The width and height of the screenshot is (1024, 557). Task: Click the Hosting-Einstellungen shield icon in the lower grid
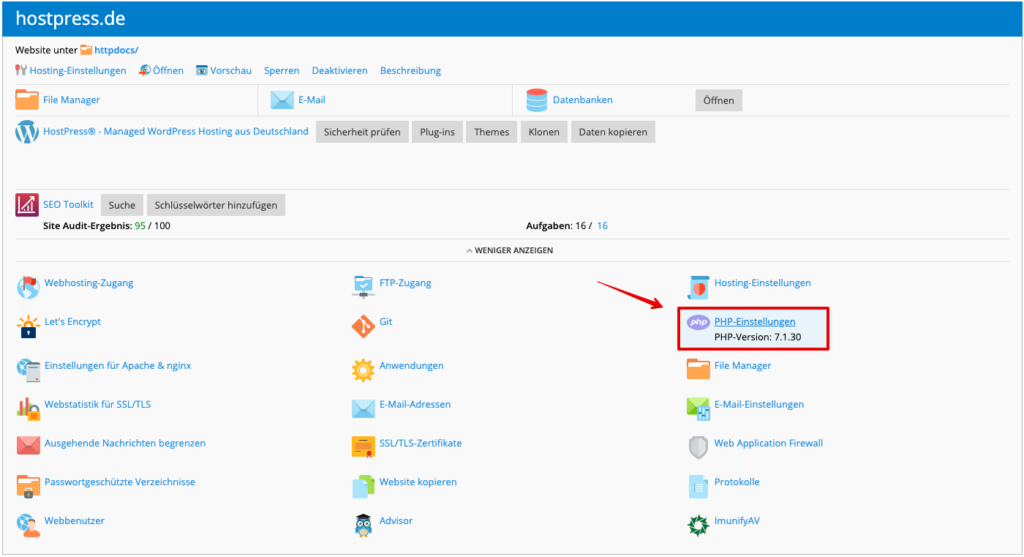point(698,287)
